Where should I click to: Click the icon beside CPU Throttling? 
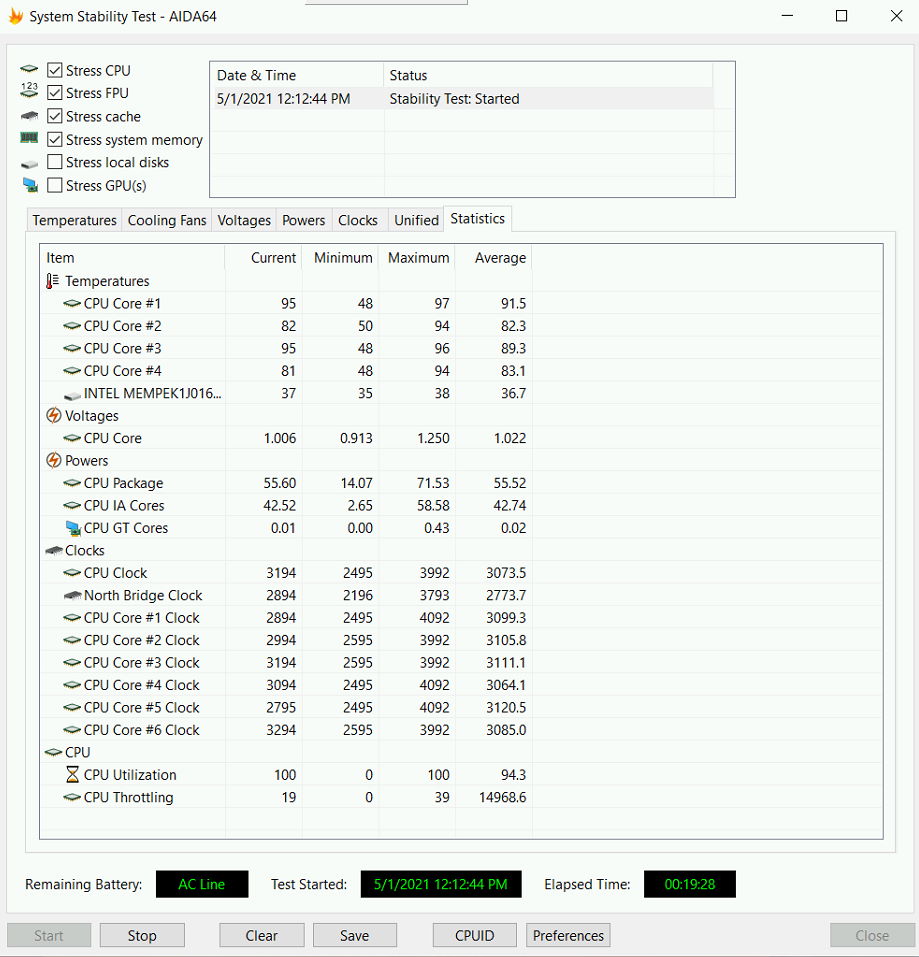click(72, 797)
